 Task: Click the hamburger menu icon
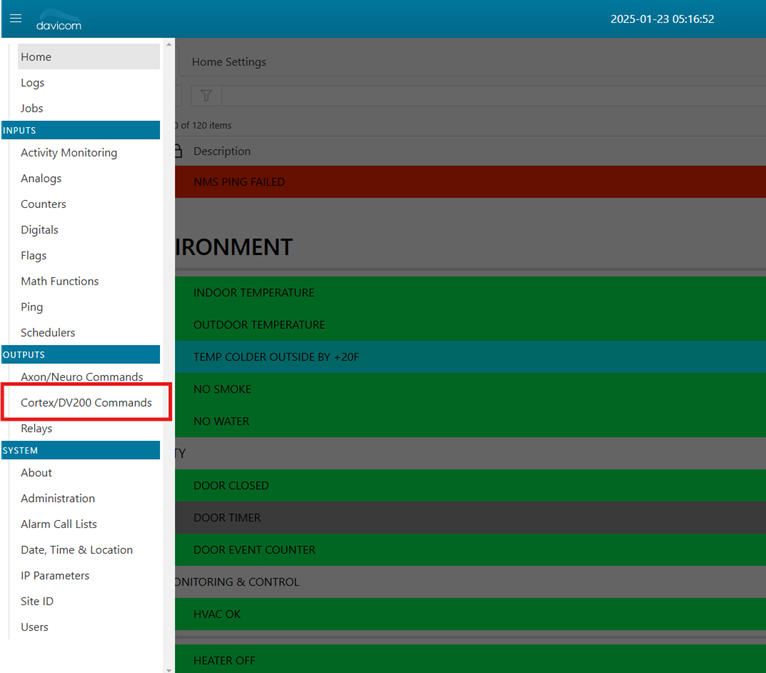(x=16, y=18)
